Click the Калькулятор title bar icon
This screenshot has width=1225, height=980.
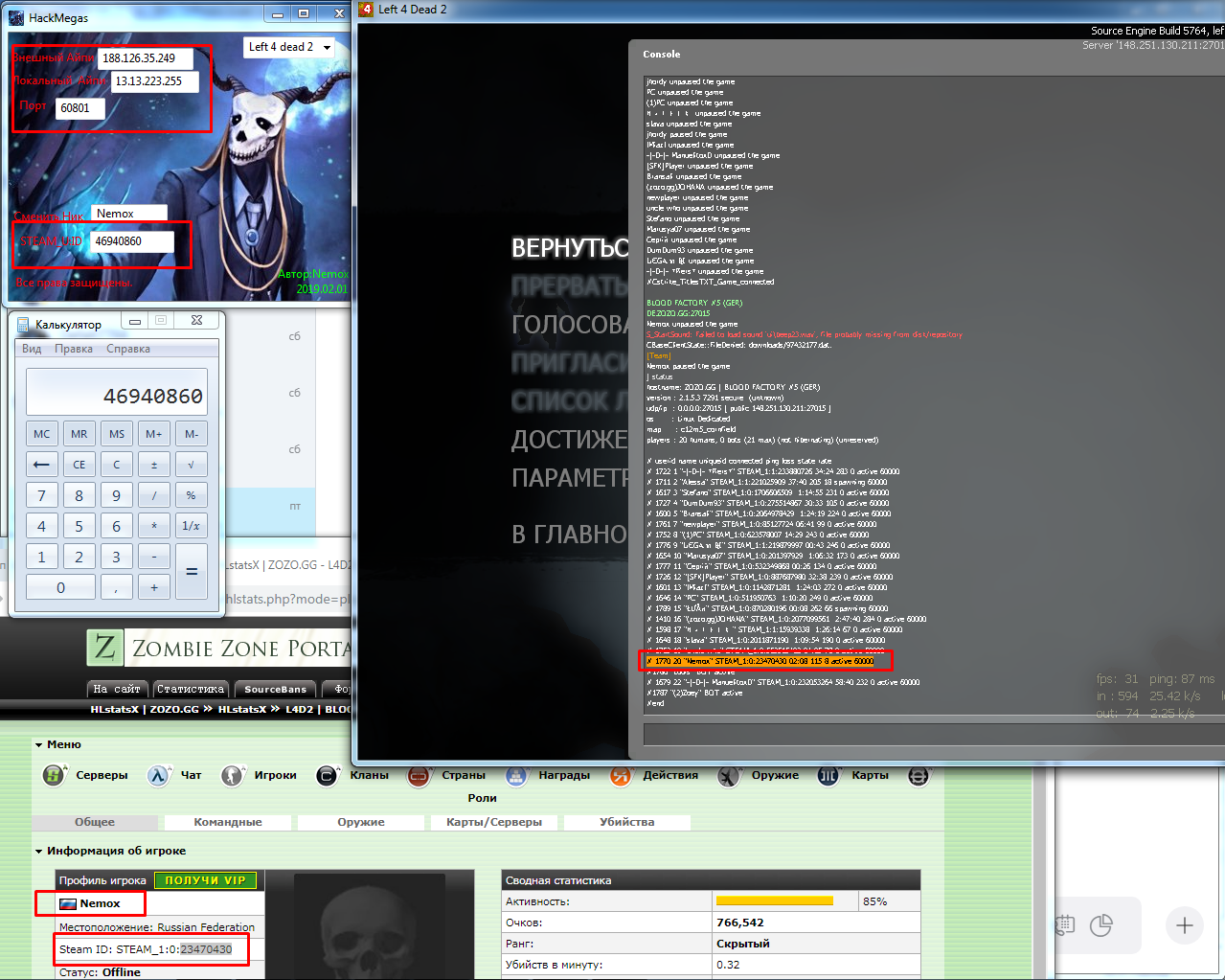tap(23, 325)
